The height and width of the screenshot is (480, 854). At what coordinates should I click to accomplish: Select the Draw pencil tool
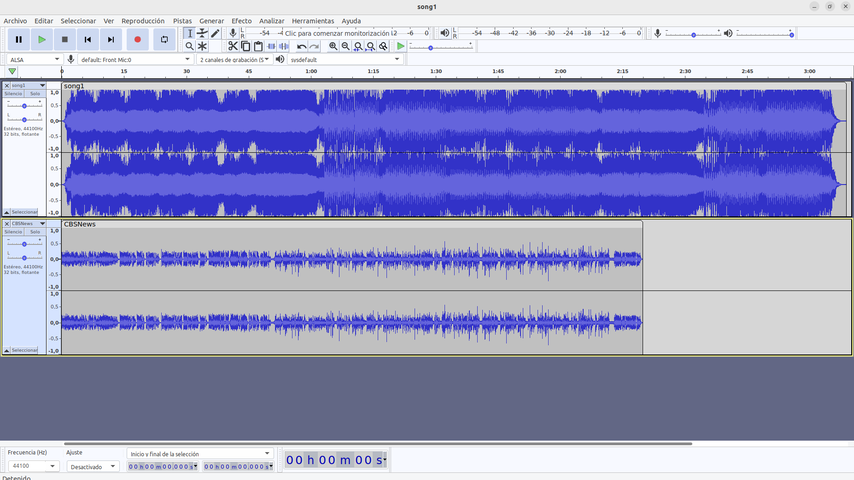tap(215, 33)
